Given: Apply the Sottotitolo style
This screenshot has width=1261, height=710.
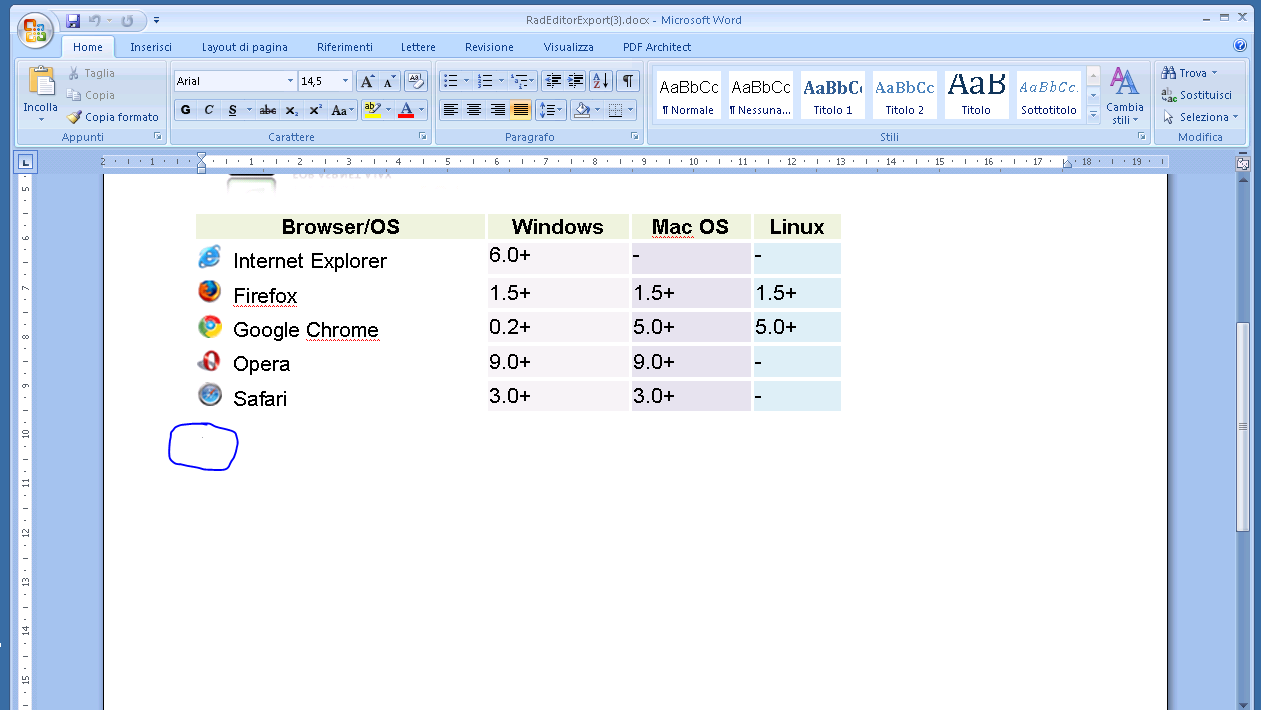Looking at the screenshot, I should [x=1048, y=95].
